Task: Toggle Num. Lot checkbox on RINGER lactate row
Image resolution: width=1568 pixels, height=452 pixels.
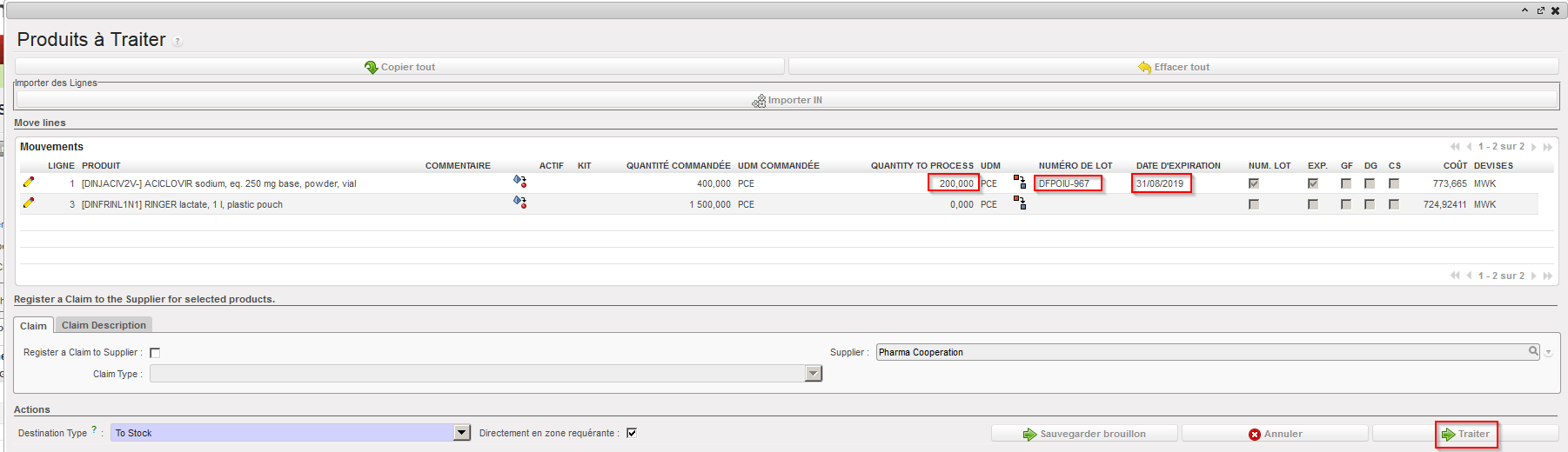Action: coord(1254,204)
